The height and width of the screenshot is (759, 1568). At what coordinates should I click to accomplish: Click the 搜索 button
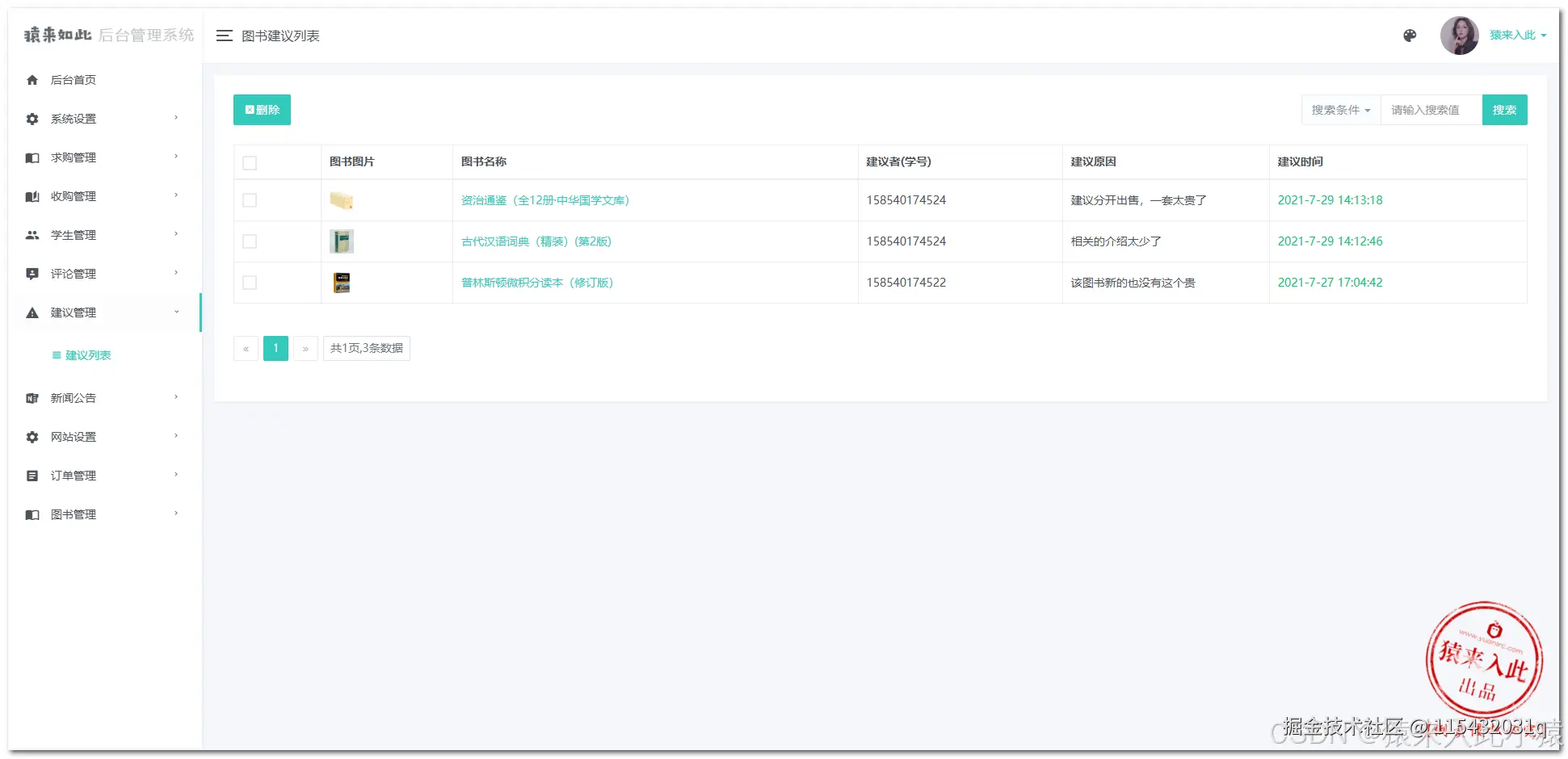tap(1504, 110)
